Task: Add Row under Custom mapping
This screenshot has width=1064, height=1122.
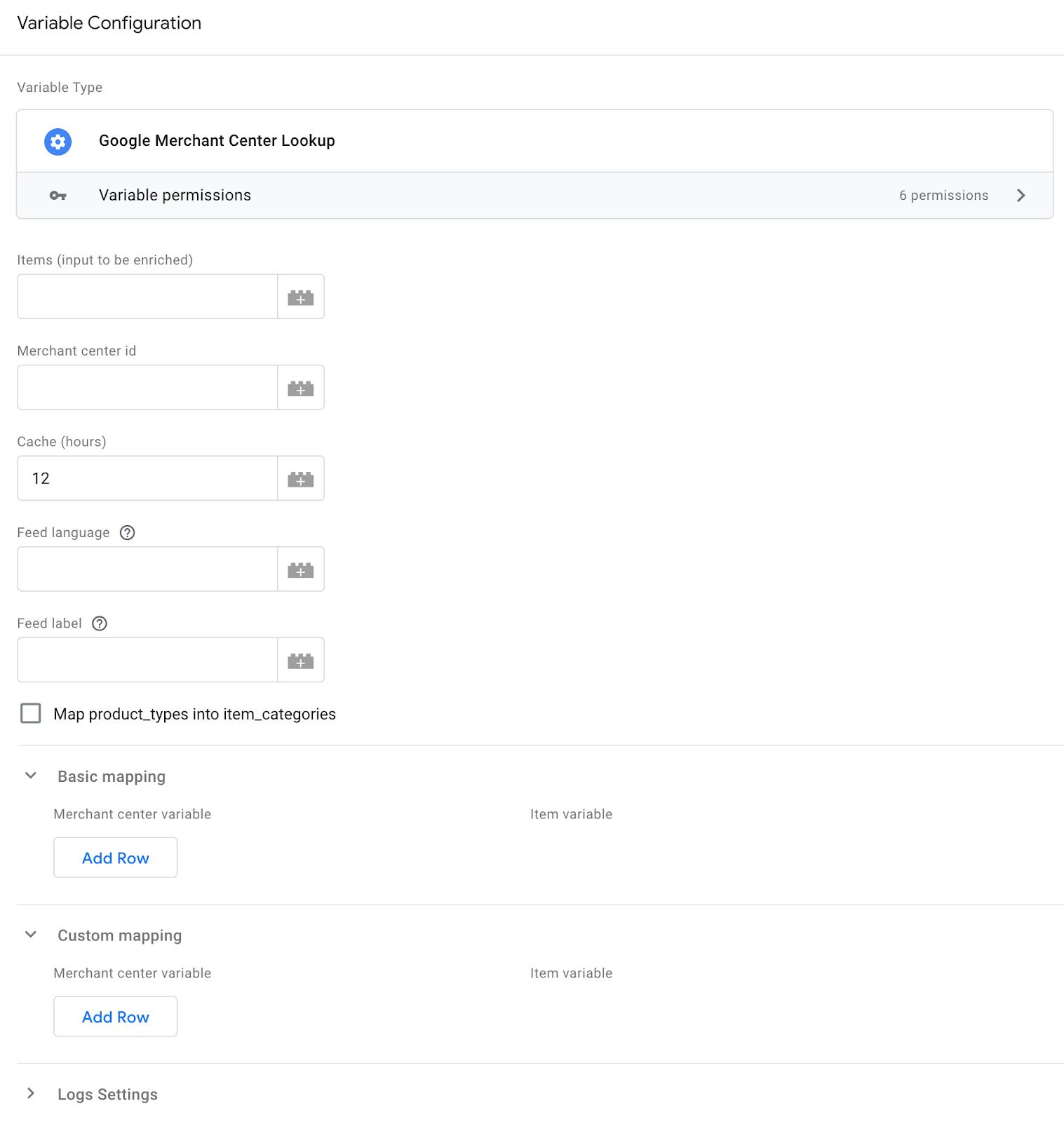Action: point(116,1017)
